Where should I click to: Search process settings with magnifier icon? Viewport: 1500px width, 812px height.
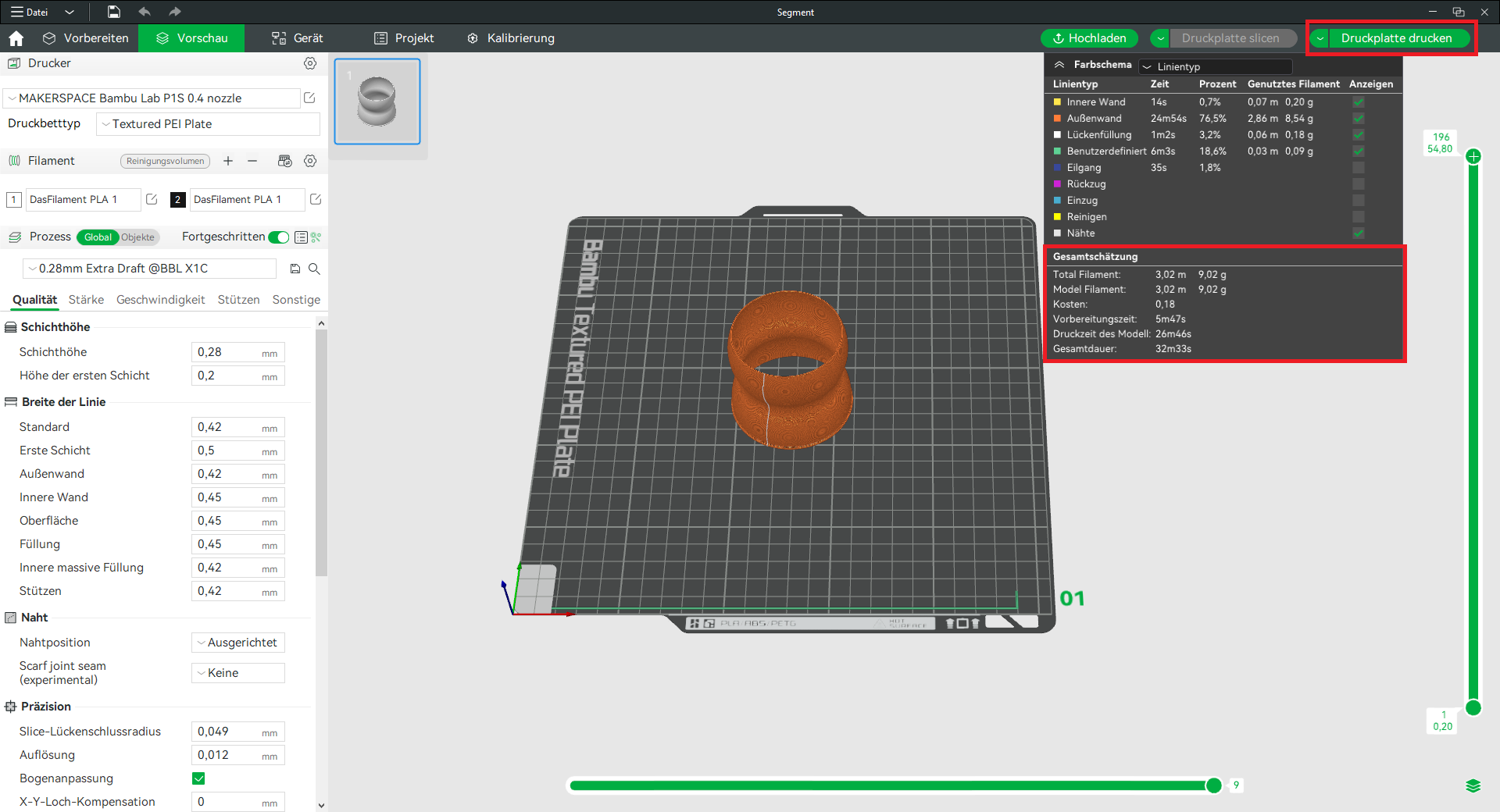[x=314, y=269]
